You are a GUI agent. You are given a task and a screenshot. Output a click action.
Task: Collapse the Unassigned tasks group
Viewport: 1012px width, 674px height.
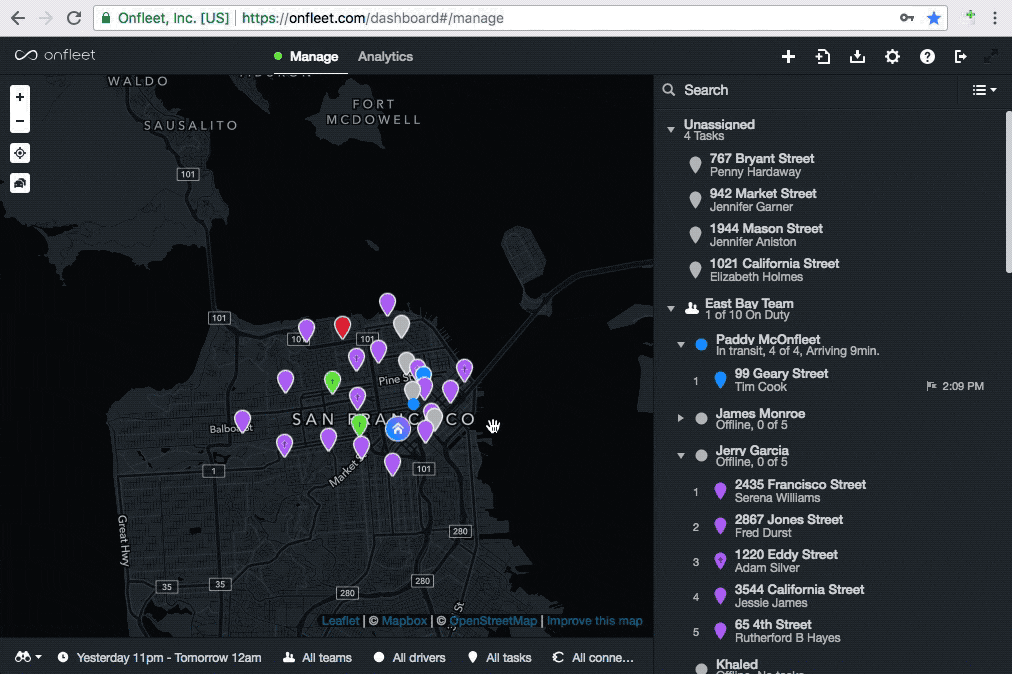(671, 130)
